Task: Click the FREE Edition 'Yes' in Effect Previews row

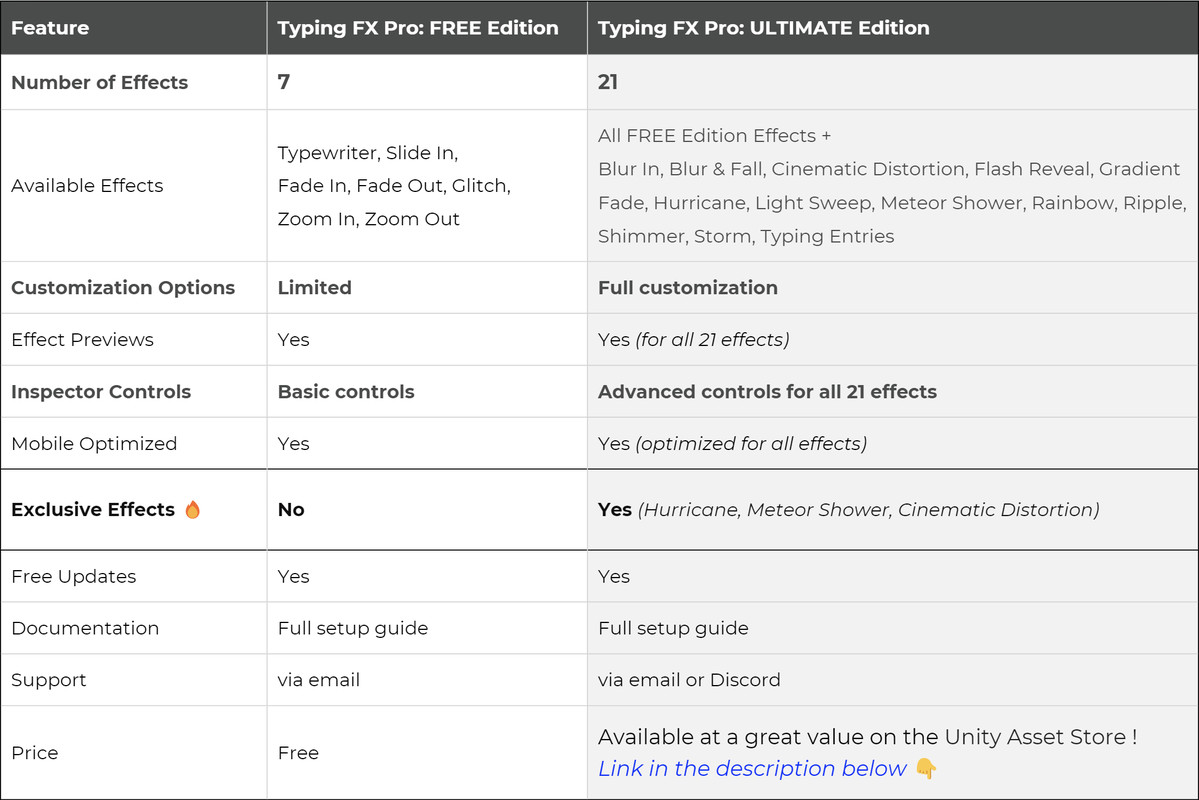Action: pyautogui.click(x=294, y=340)
